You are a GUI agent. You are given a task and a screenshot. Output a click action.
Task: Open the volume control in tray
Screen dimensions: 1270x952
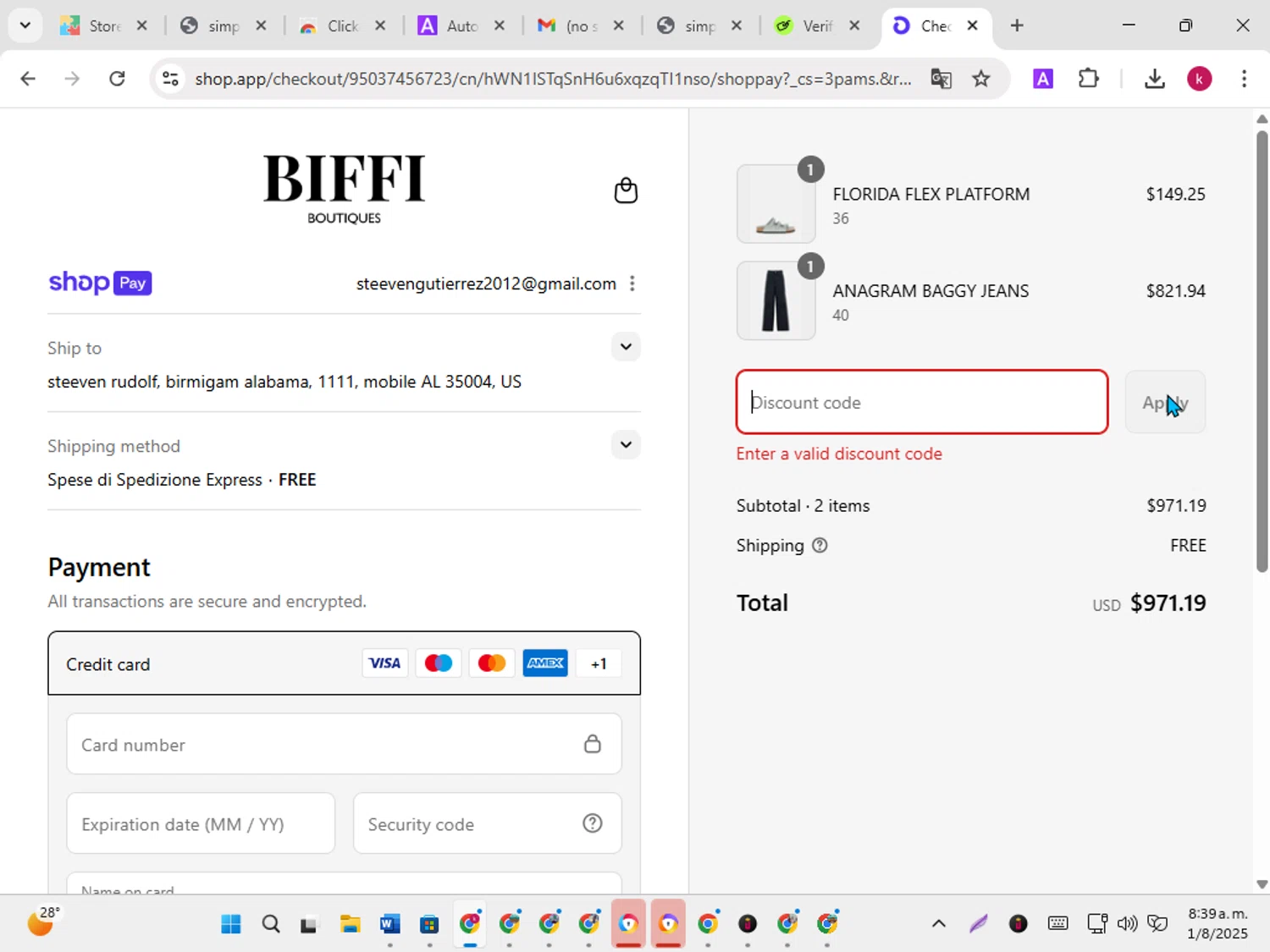pos(1127,923)
